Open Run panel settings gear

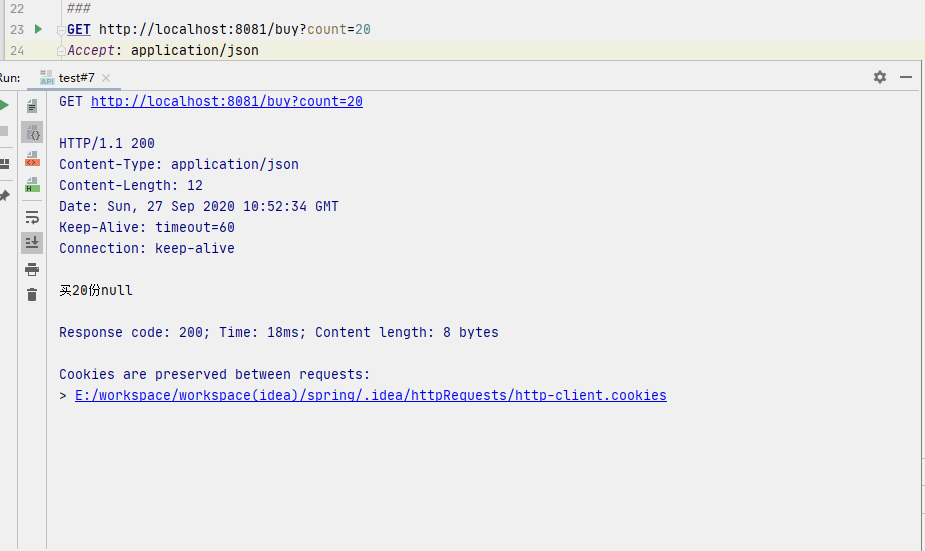click(880, 77)
